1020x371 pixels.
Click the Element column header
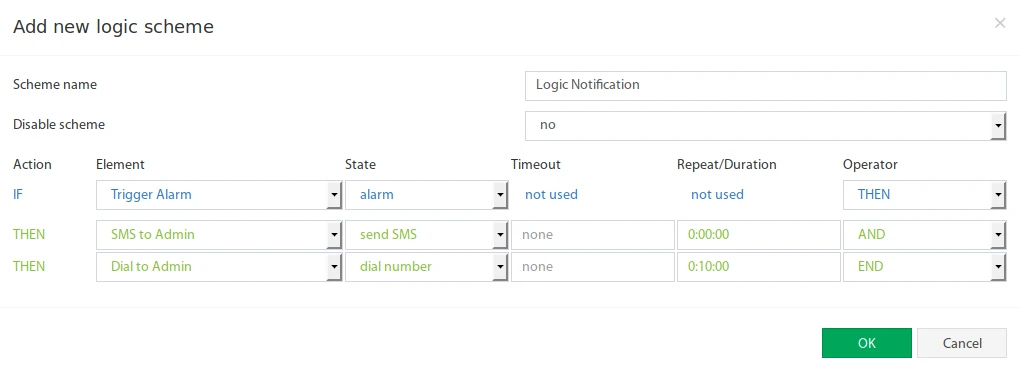120,165
